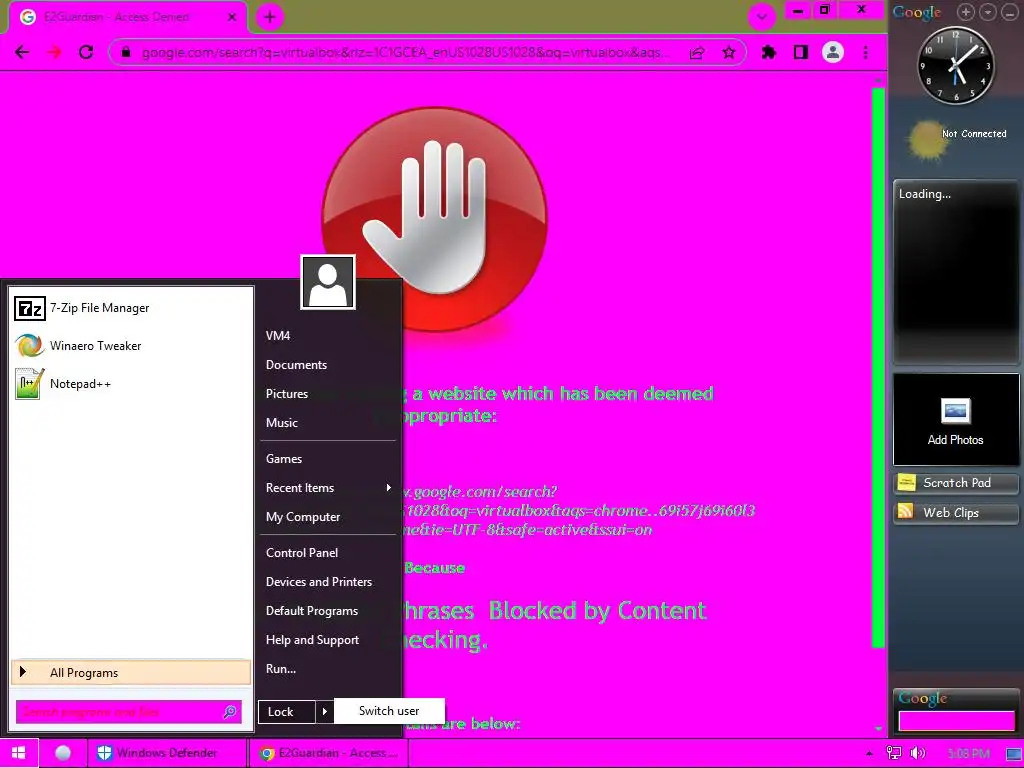Click the browser back arrow

[22, 52]
